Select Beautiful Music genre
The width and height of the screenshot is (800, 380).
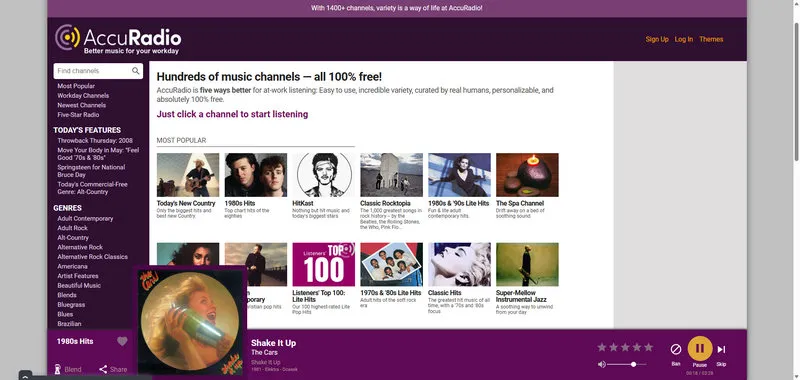point(79,286)
